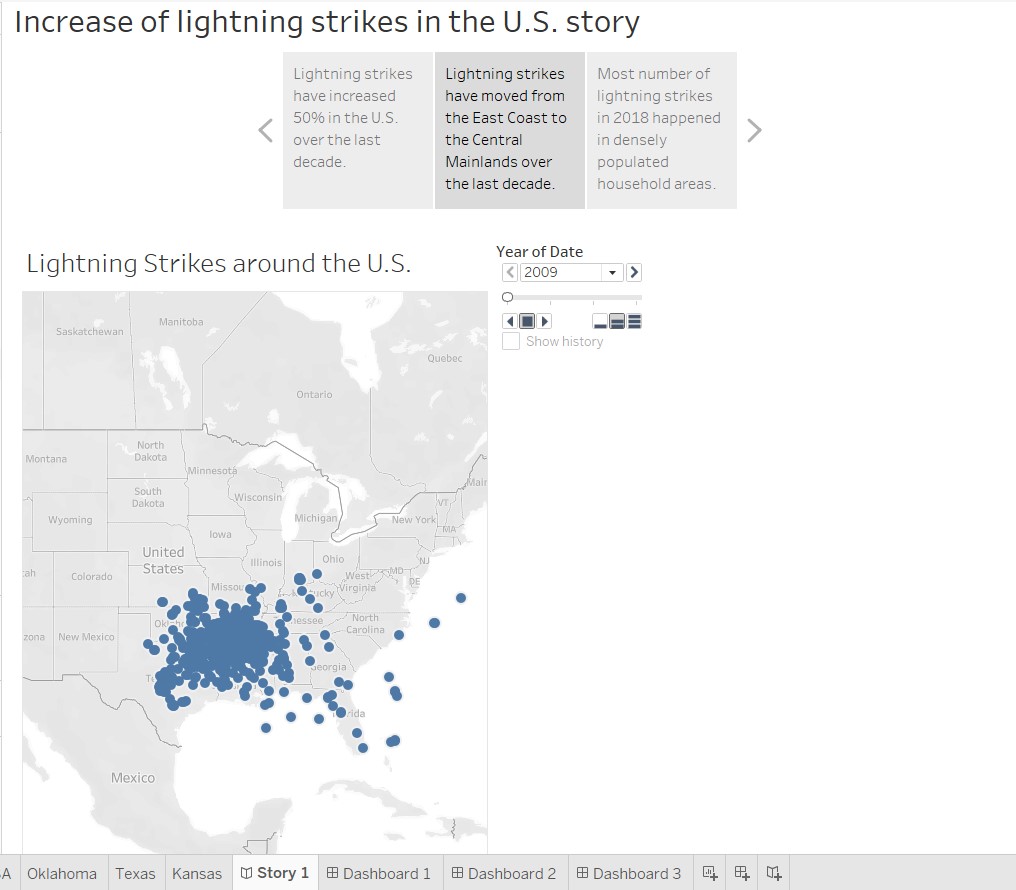The width and height of the screenshot is (1016, 890).
Task: Open the Dashboard 2 tab
Action: [505, 873]
